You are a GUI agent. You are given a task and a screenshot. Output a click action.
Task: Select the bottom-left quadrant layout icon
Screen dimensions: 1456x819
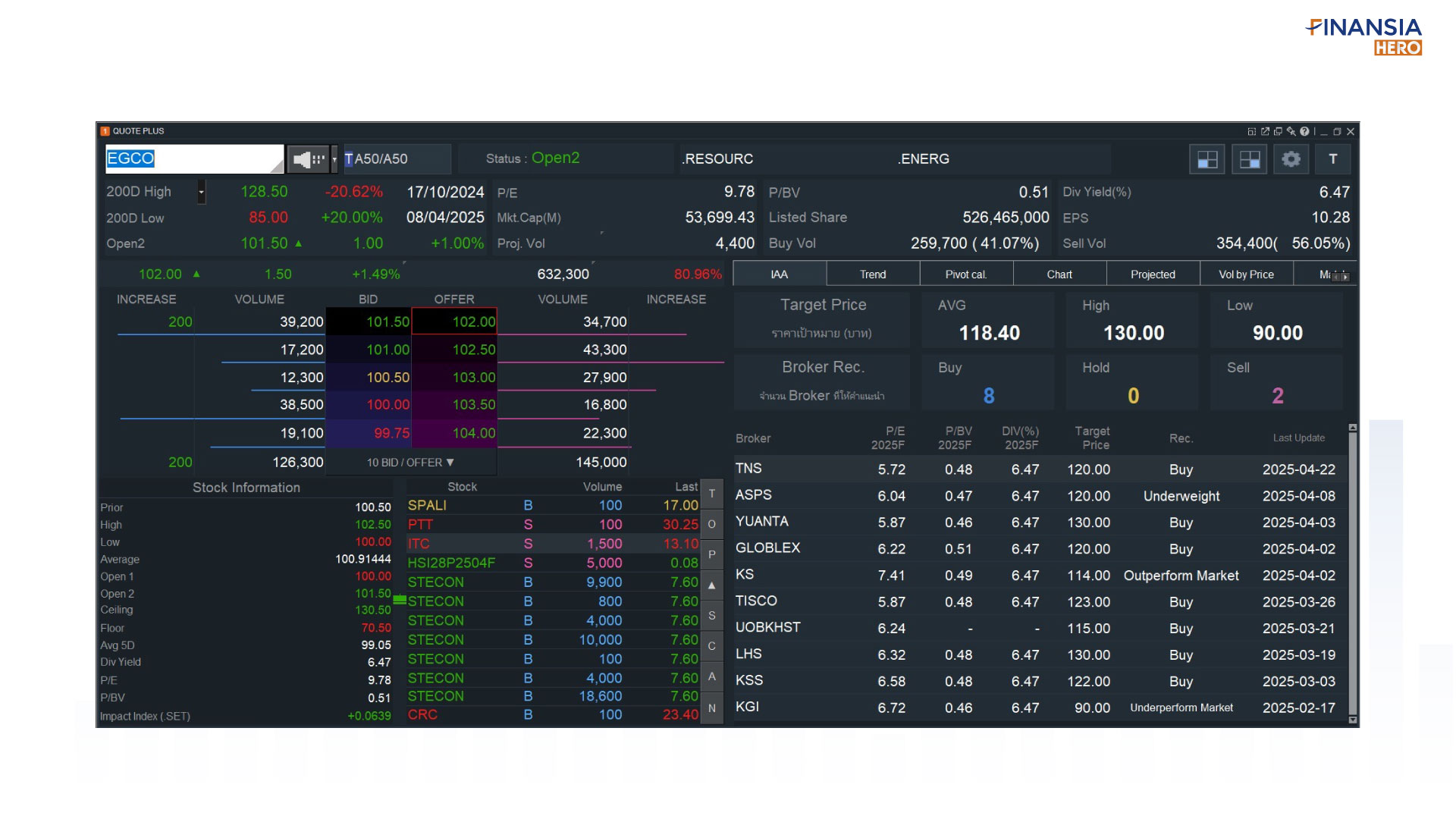(1207, 159)
